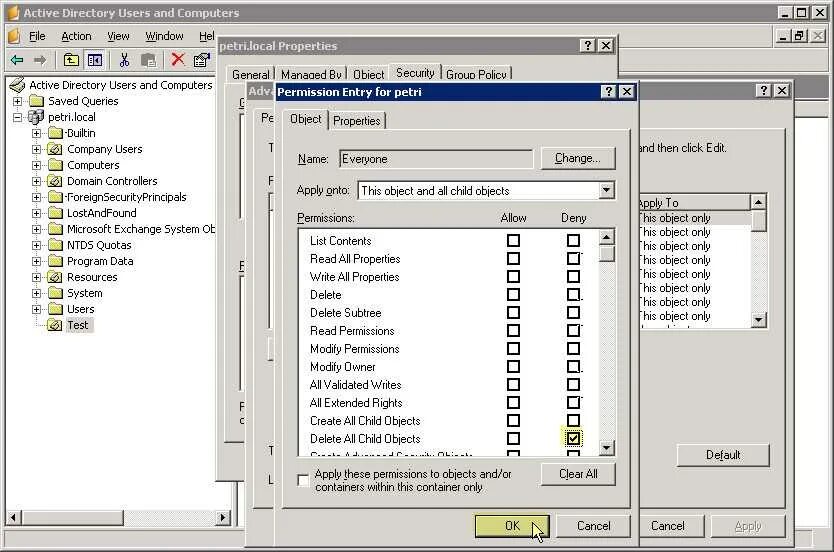The height and width of the screenshot is (552, 834).
Task: Click the Name field showing Everyone
Action: point(436,158)
